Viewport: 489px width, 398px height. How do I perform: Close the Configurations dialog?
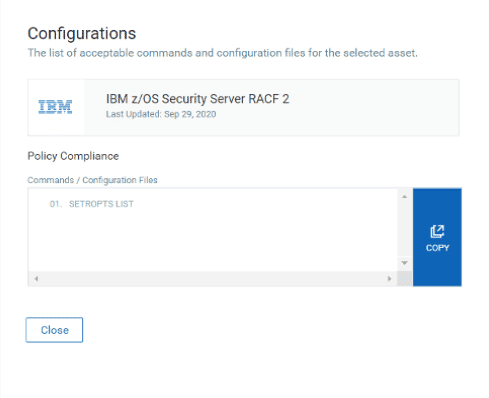coord(54,330)
